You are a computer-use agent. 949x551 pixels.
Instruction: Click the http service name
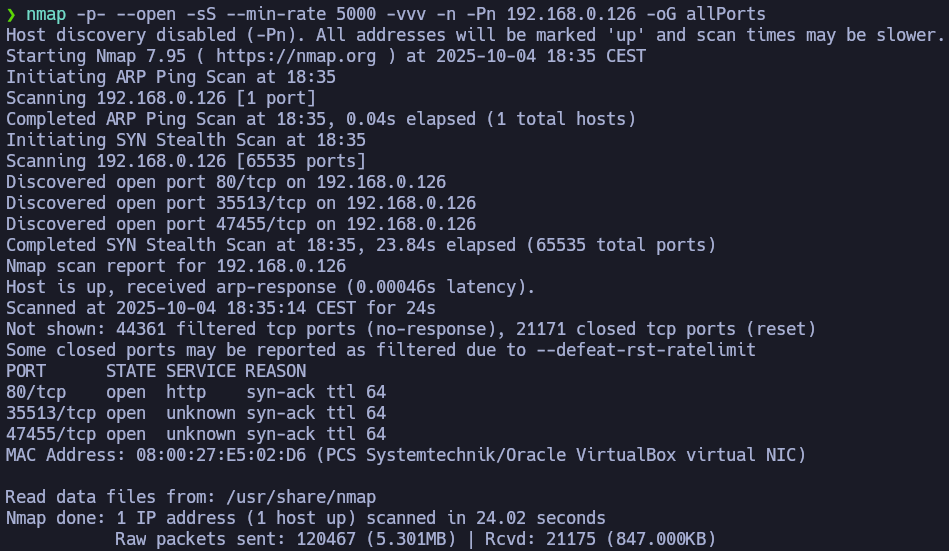click(x=185, y=392)
